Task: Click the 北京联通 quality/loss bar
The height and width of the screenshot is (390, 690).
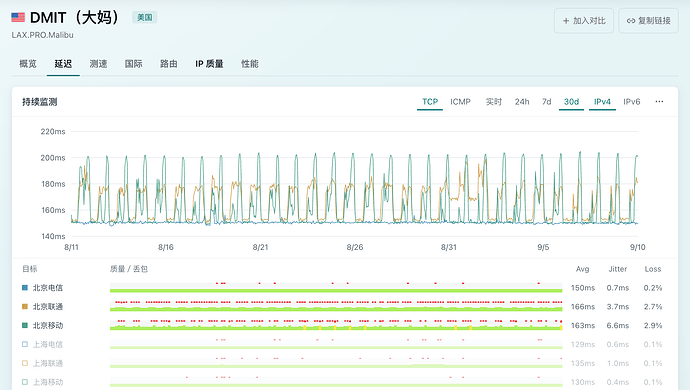Action: pyautogui.click(x=336, y=306)
